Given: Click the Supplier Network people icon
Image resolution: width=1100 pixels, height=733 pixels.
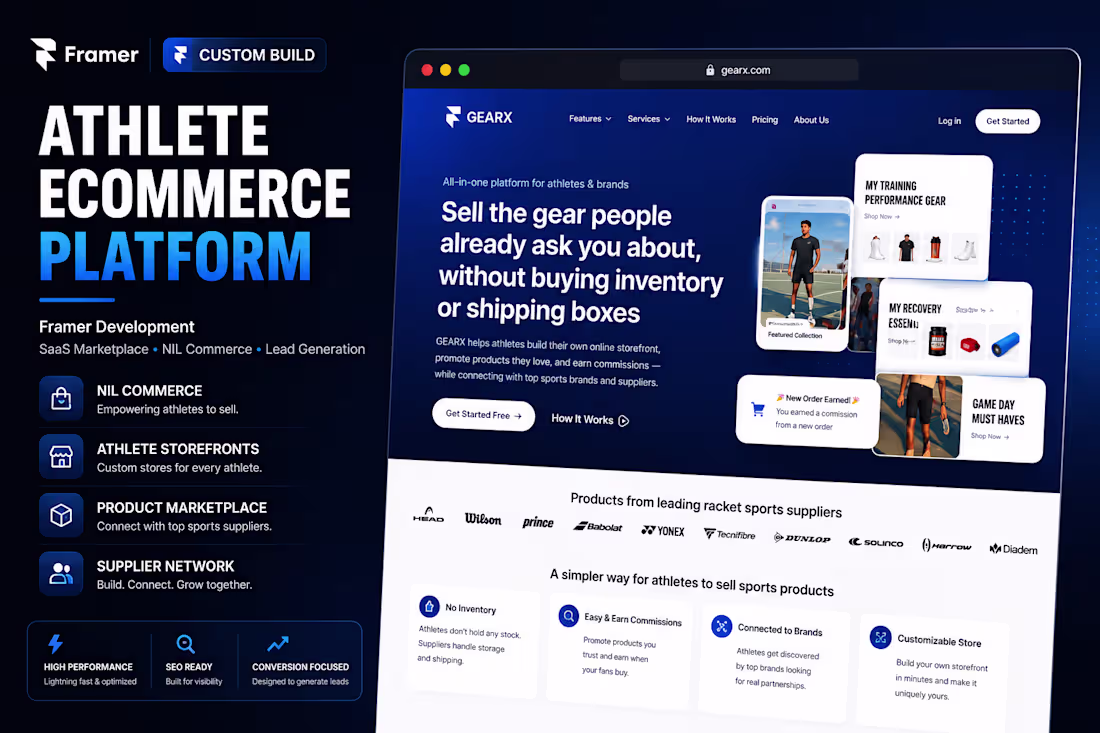Looking at the screenshot, I should tap(61, 574).
